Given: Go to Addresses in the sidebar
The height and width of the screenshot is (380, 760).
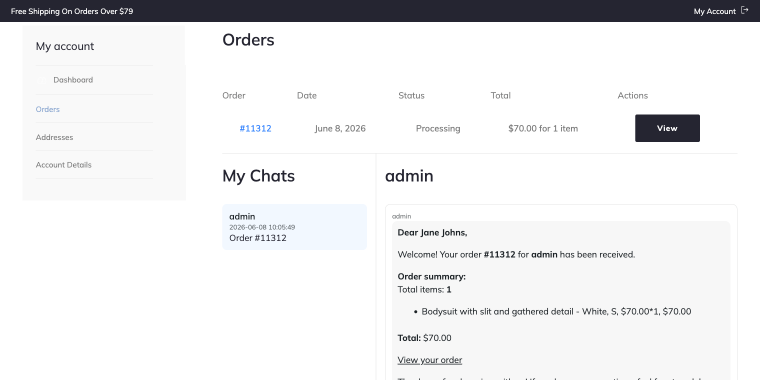Looking at the screenshot, I should tap(54, 137).
